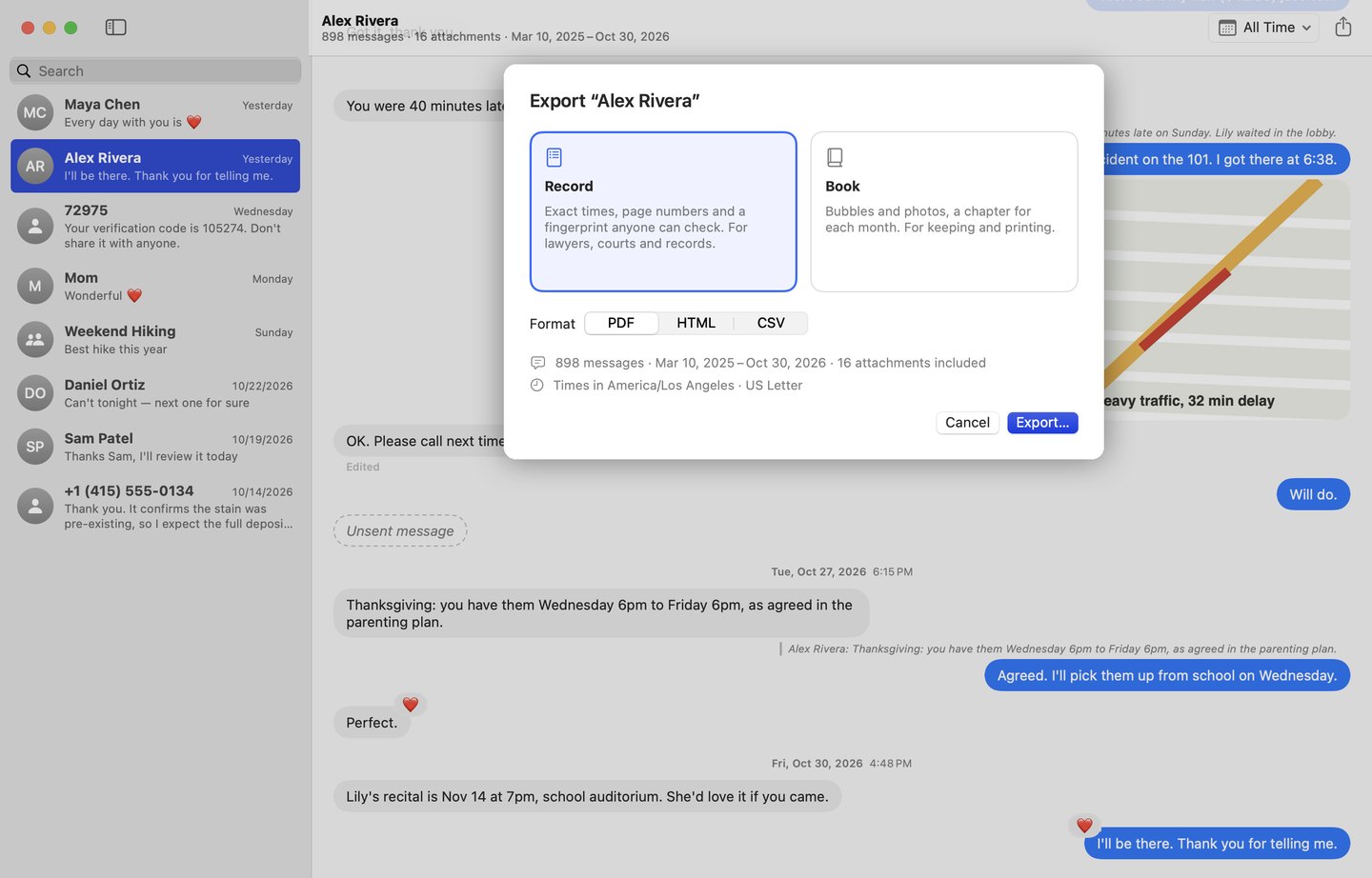Click the avatar for 72975 sender
The height and width of the screenshot is (878, 1372).
click(x=35, y=226)
